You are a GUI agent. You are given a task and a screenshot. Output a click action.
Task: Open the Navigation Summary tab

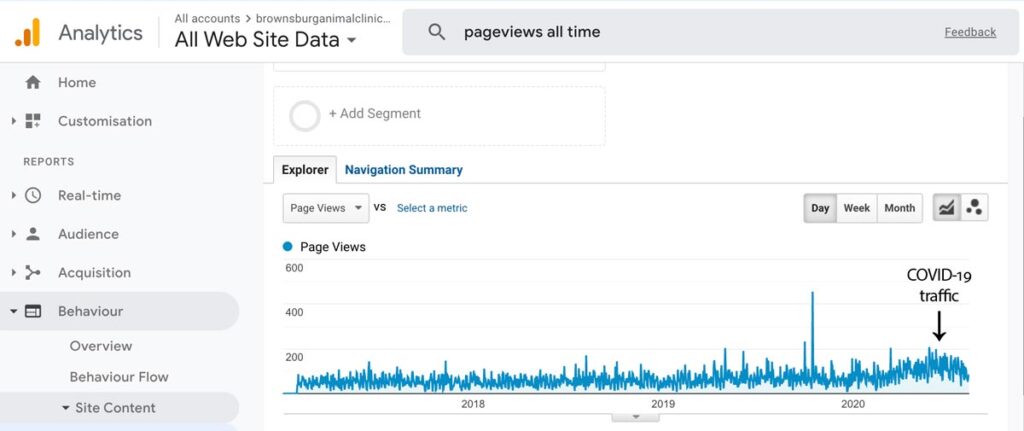pos(404,170)
